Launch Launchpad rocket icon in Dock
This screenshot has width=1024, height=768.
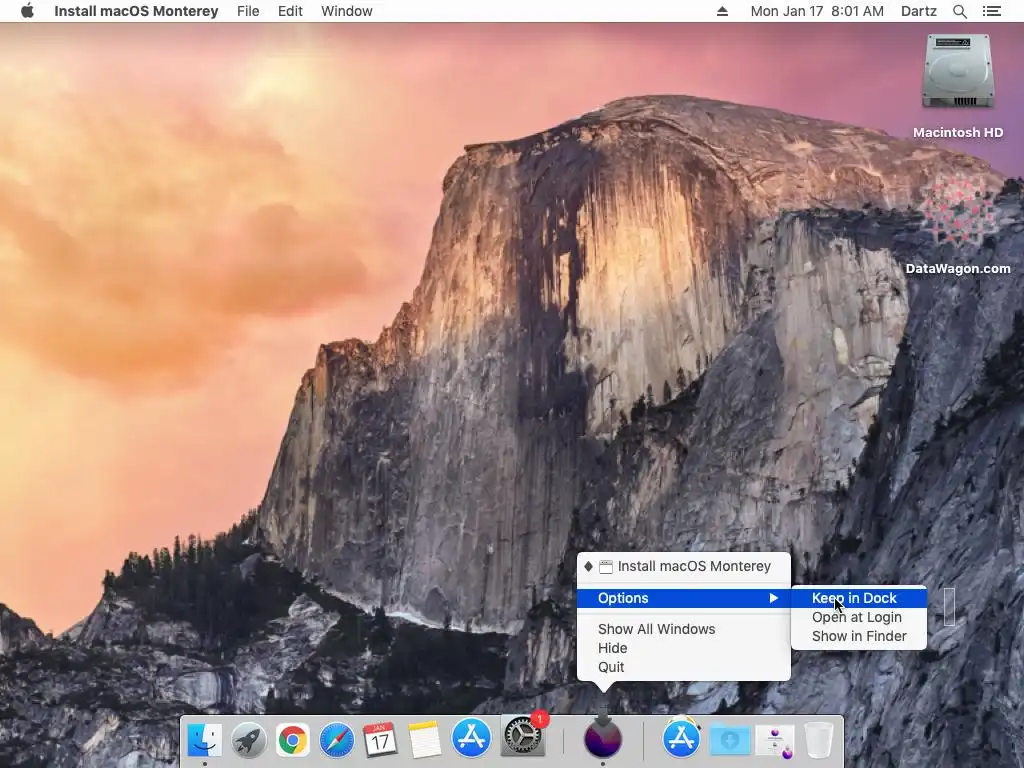tap(248, 740)
